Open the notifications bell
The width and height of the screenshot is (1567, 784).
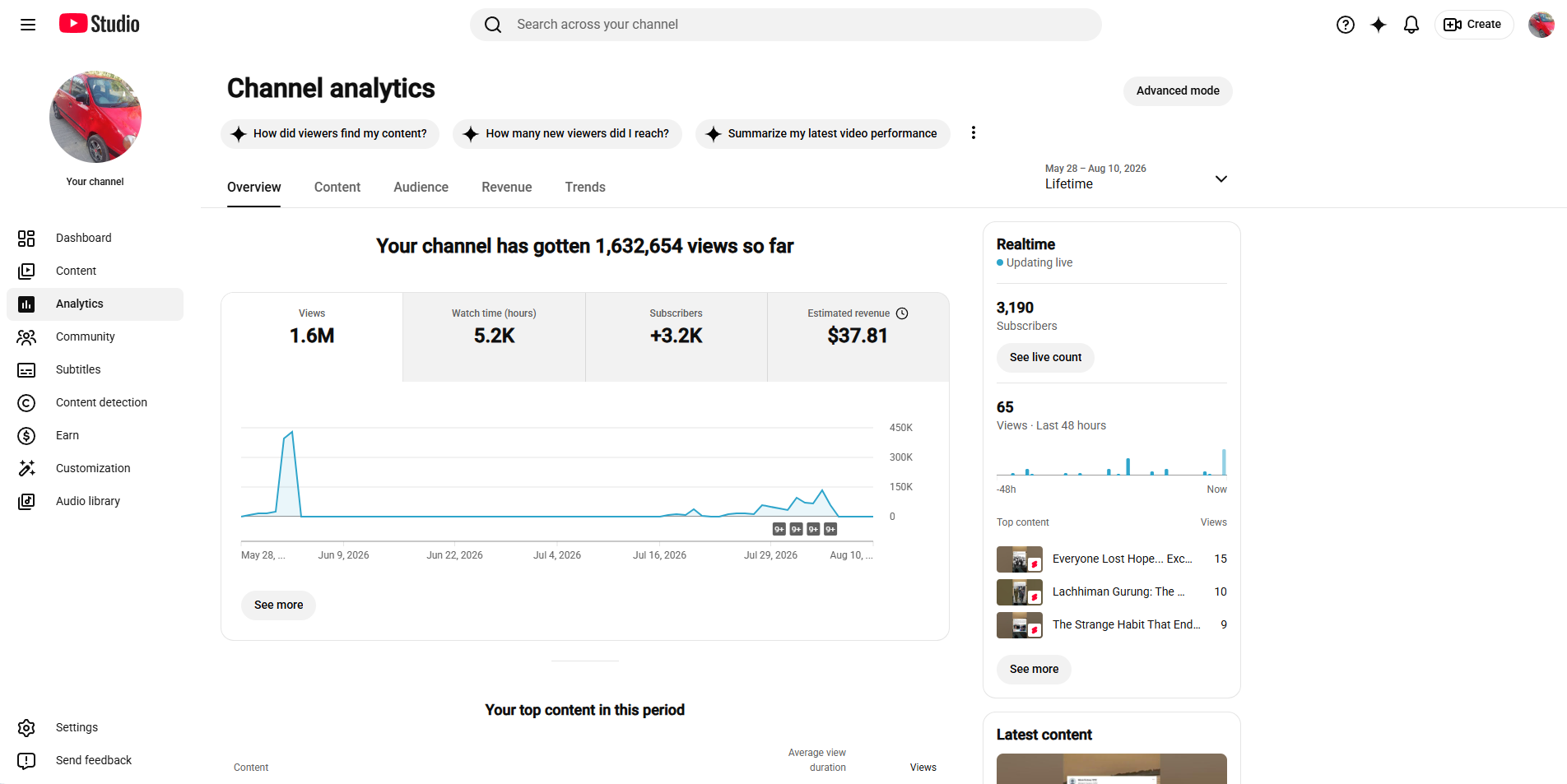point(1411,25)
